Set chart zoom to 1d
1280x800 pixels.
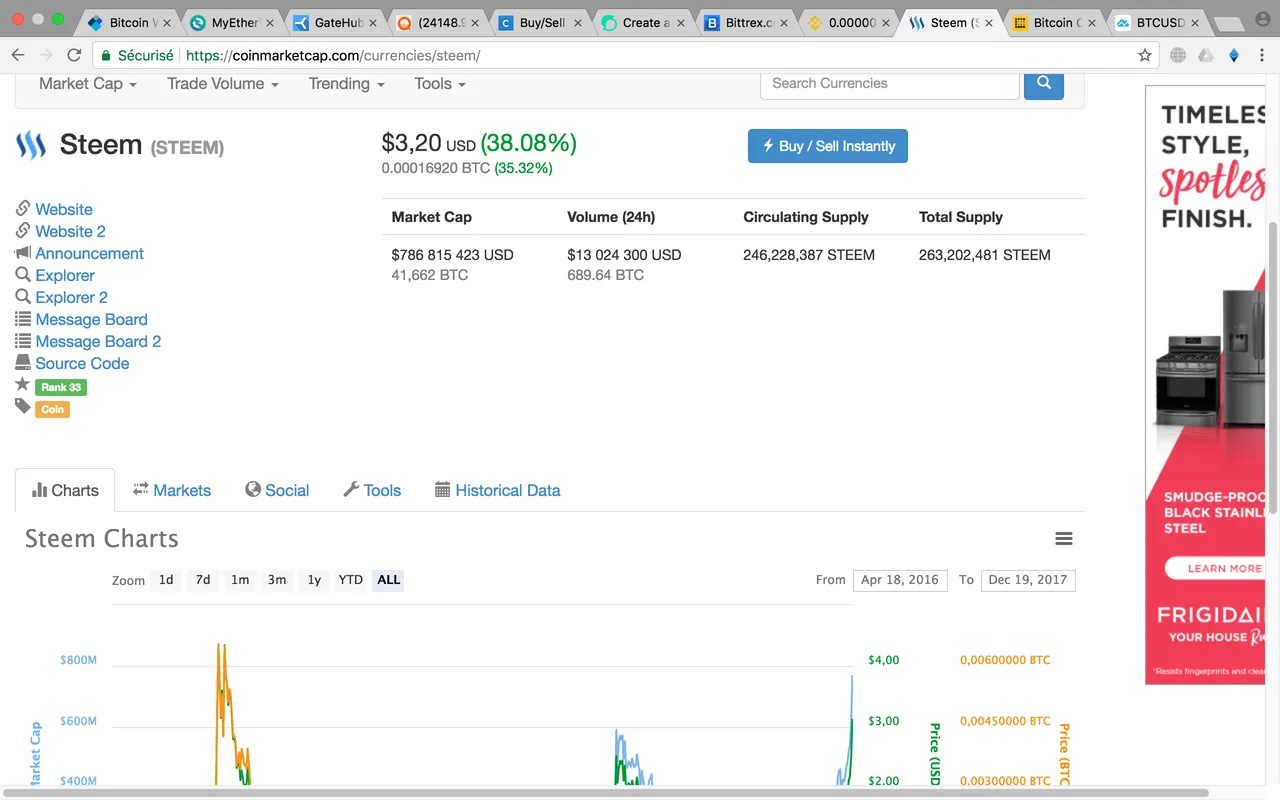[166, 580]
